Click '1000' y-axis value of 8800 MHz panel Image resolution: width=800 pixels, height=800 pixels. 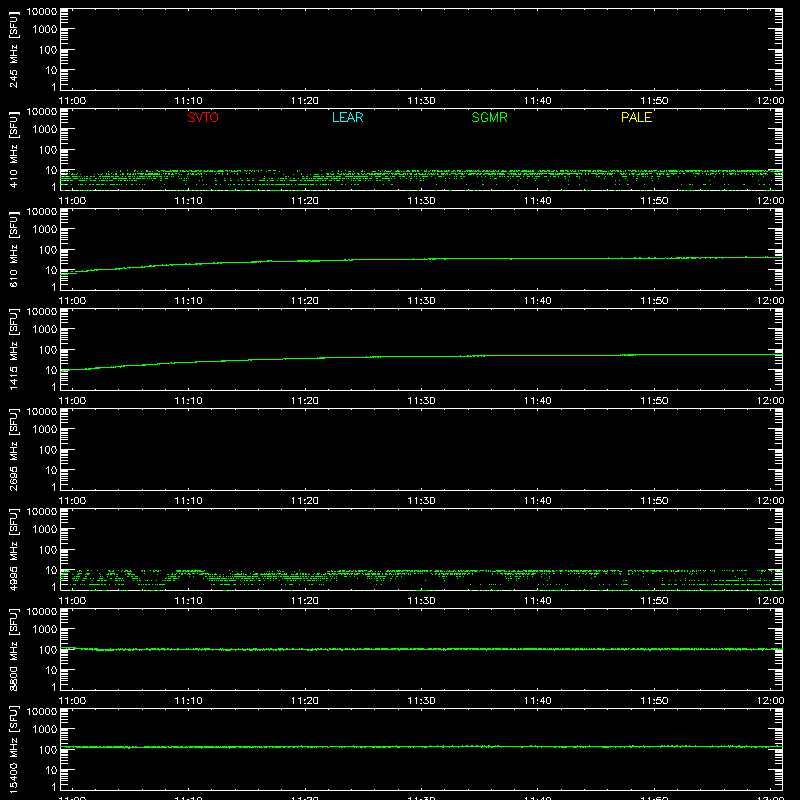(x=45, y=630)
